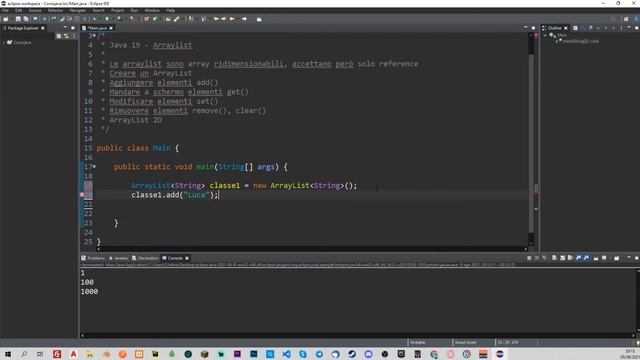Image resolution: width=640 pixels, height=360 pixels.
Task: Click the green Run button in toolbar
Action: (107, 19)
